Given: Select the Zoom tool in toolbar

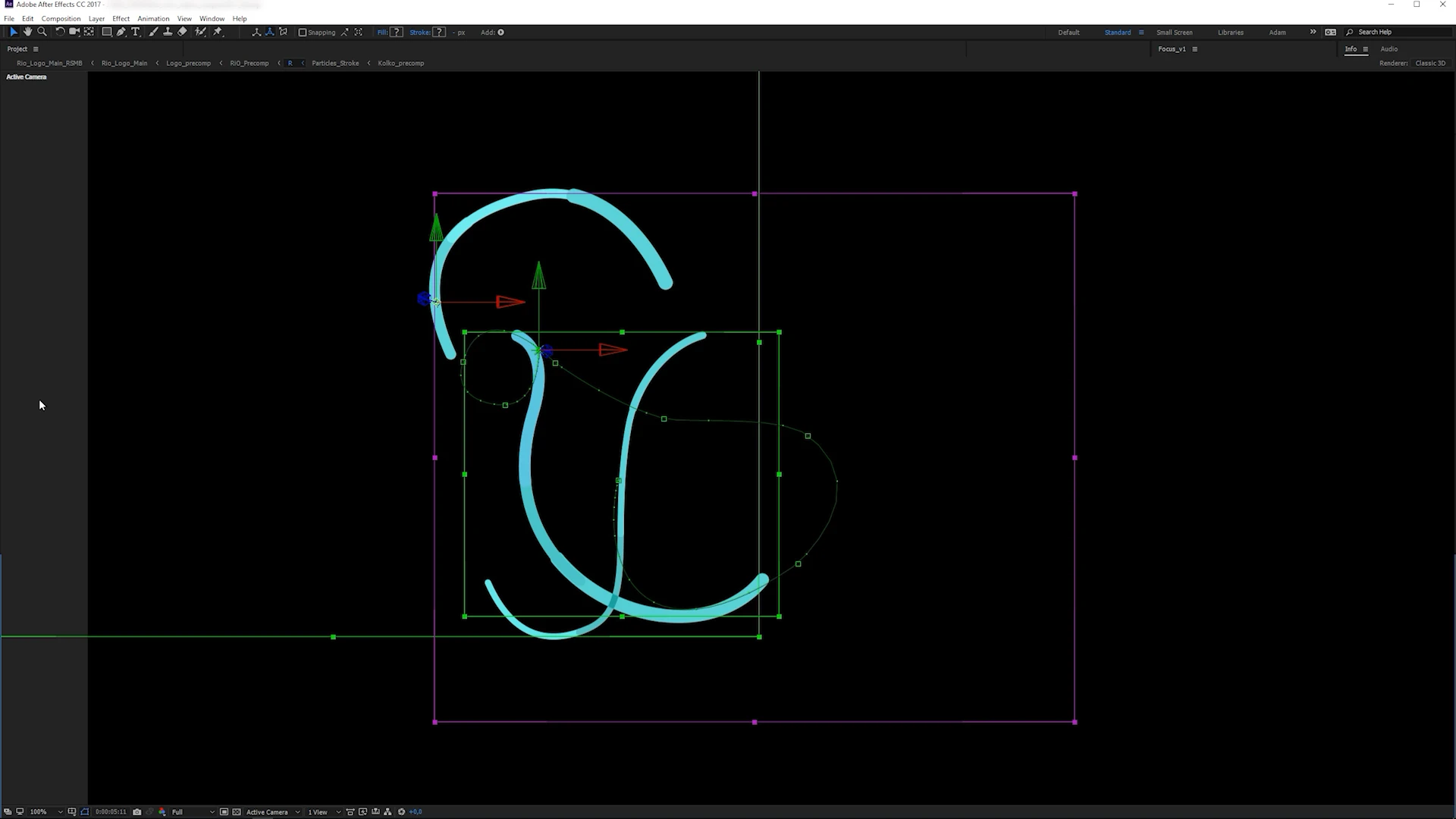Looking at the screenshot, I should (42, 32).
